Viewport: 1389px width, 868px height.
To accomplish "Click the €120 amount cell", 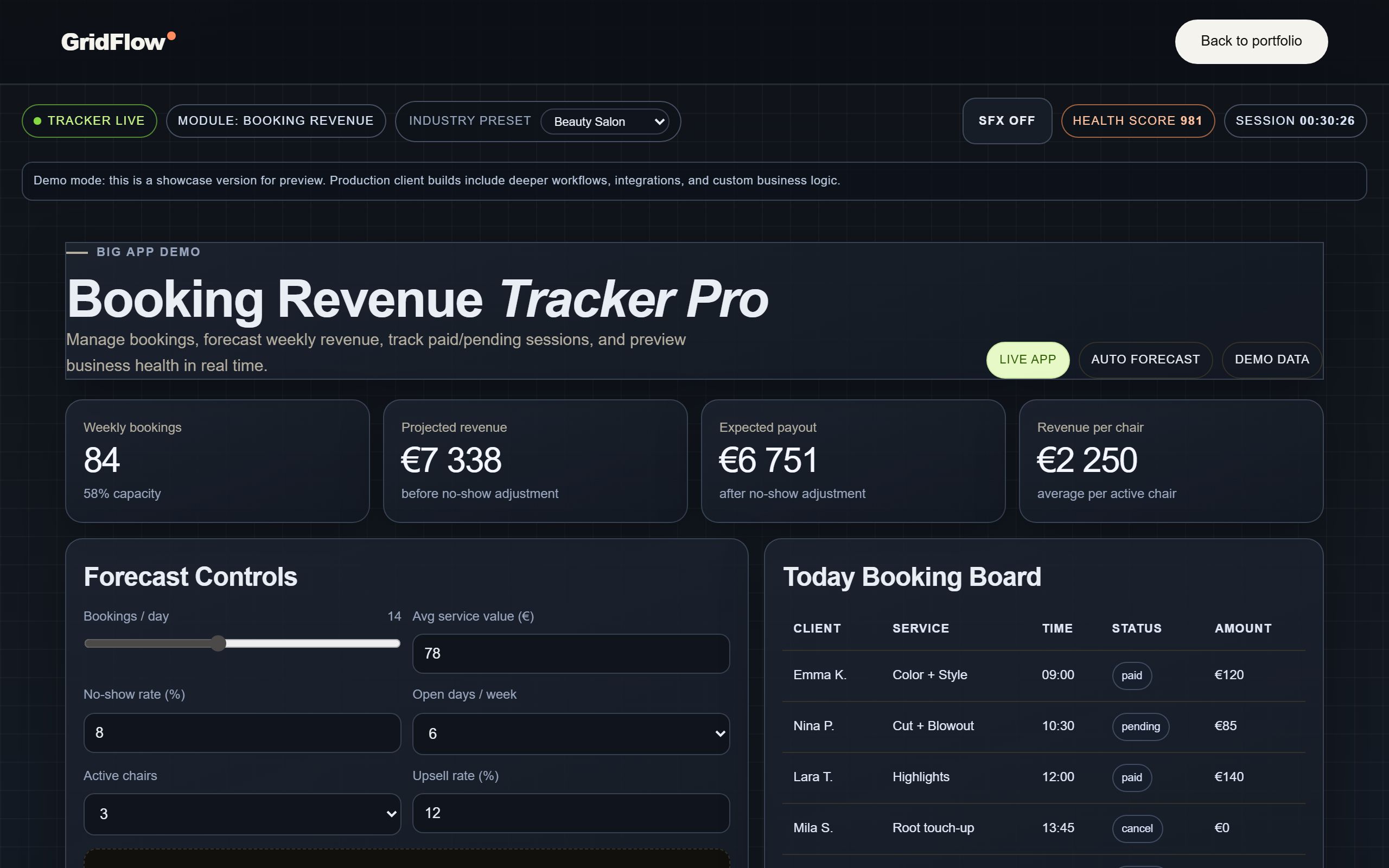I will 1229,674.
